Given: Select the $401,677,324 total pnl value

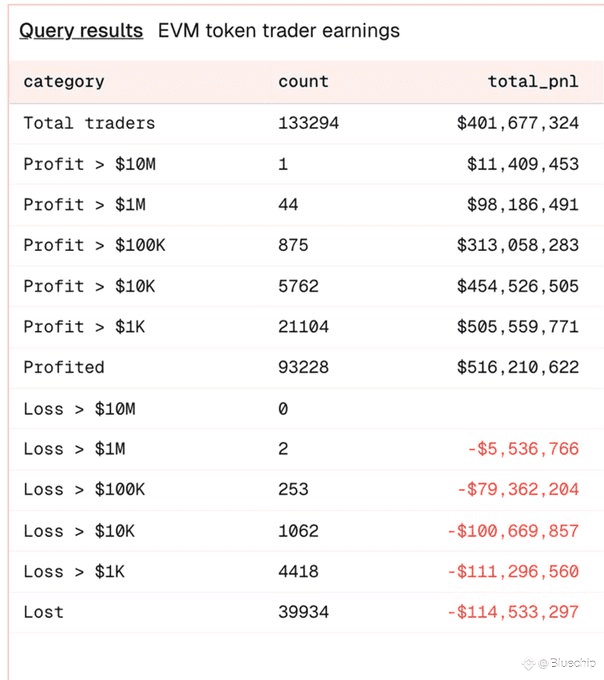Looking at the screenshot, I should [x=517, y=124].
